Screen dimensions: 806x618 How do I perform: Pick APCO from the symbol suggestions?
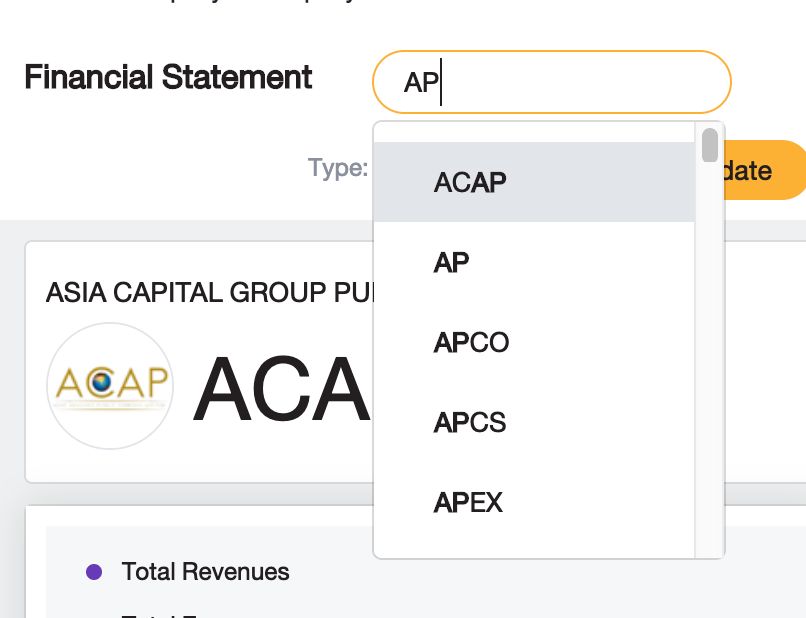pyautogui.click(x=471, y=342)
